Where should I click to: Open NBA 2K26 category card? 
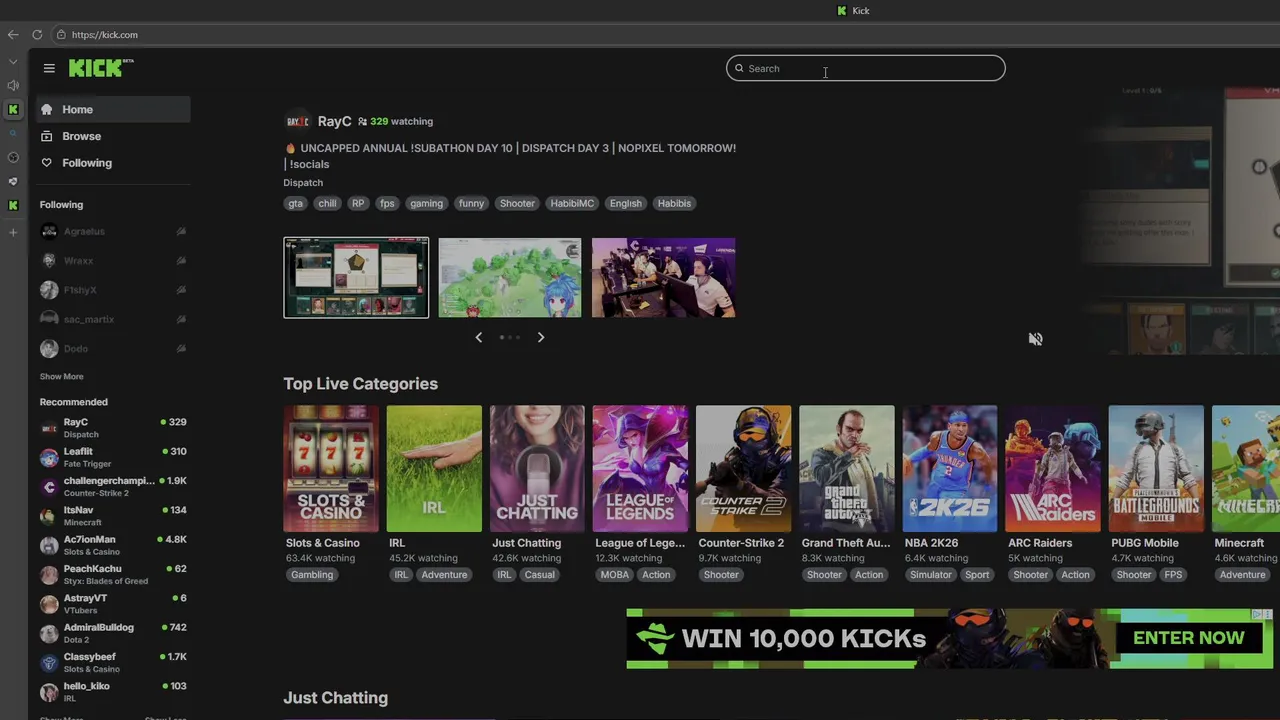(x=950, y=469)
